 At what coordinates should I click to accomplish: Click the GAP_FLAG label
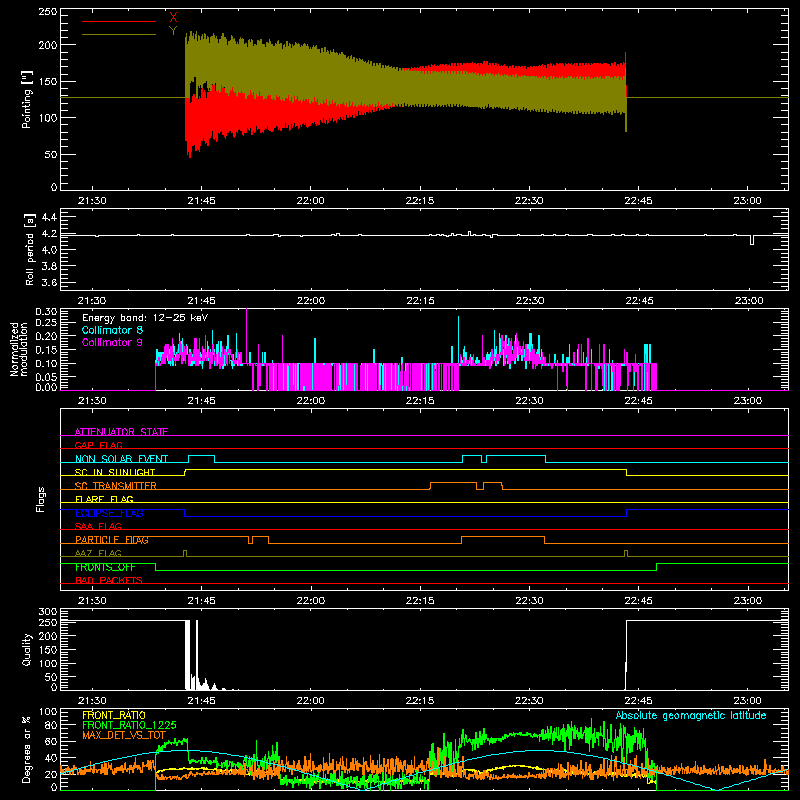(98, 445)
